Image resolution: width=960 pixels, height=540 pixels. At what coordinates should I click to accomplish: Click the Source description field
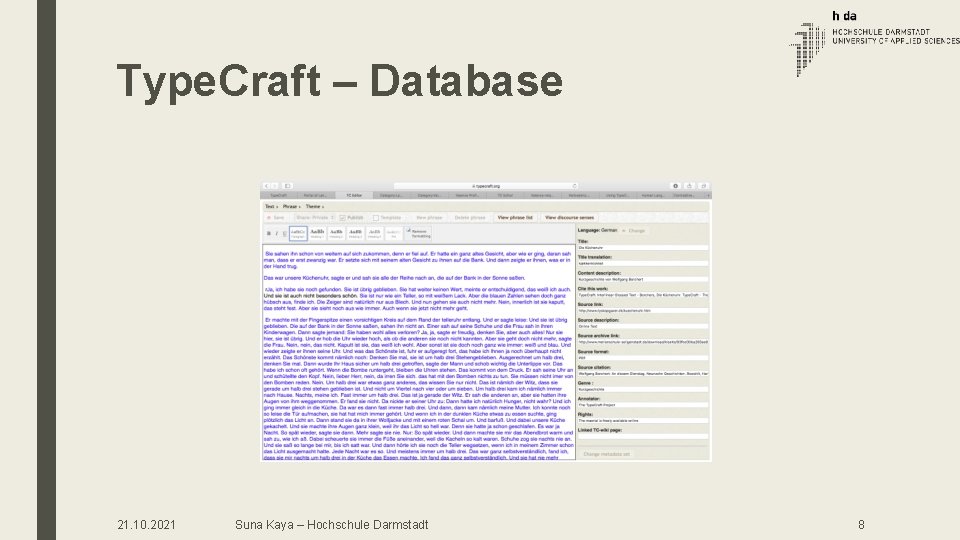[x=643, y=326]
